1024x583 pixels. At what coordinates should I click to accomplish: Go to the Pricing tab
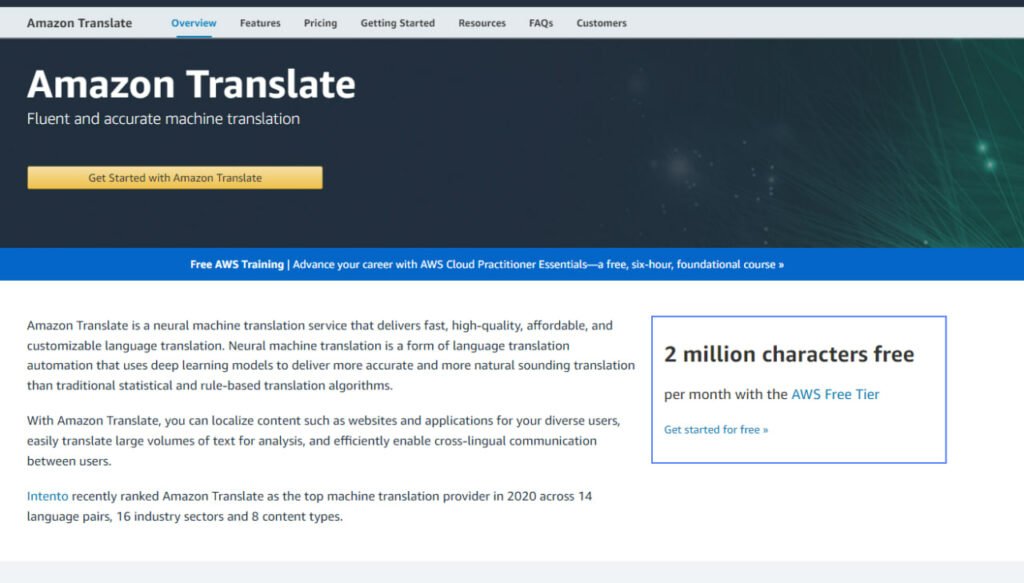click(320, 23)
